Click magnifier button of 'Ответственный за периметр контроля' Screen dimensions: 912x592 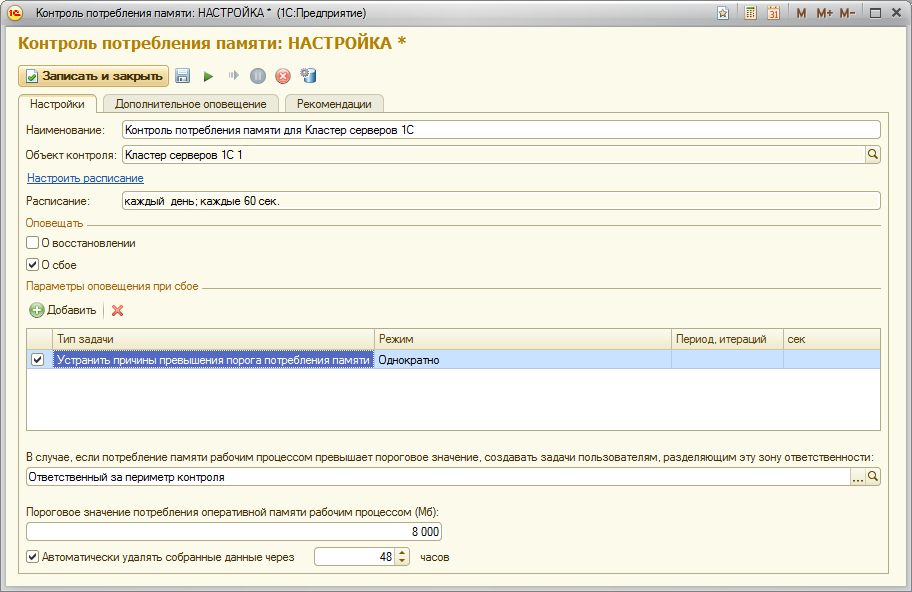[x=872, y=478]
